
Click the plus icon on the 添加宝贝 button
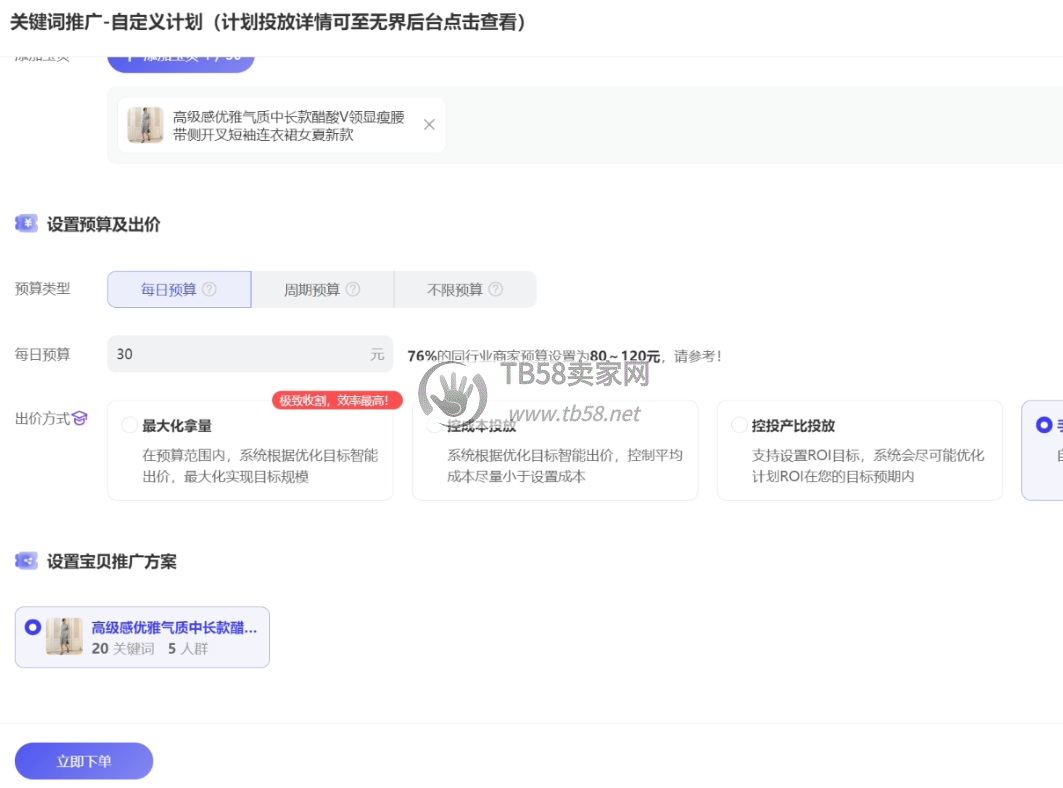[130, 57]
